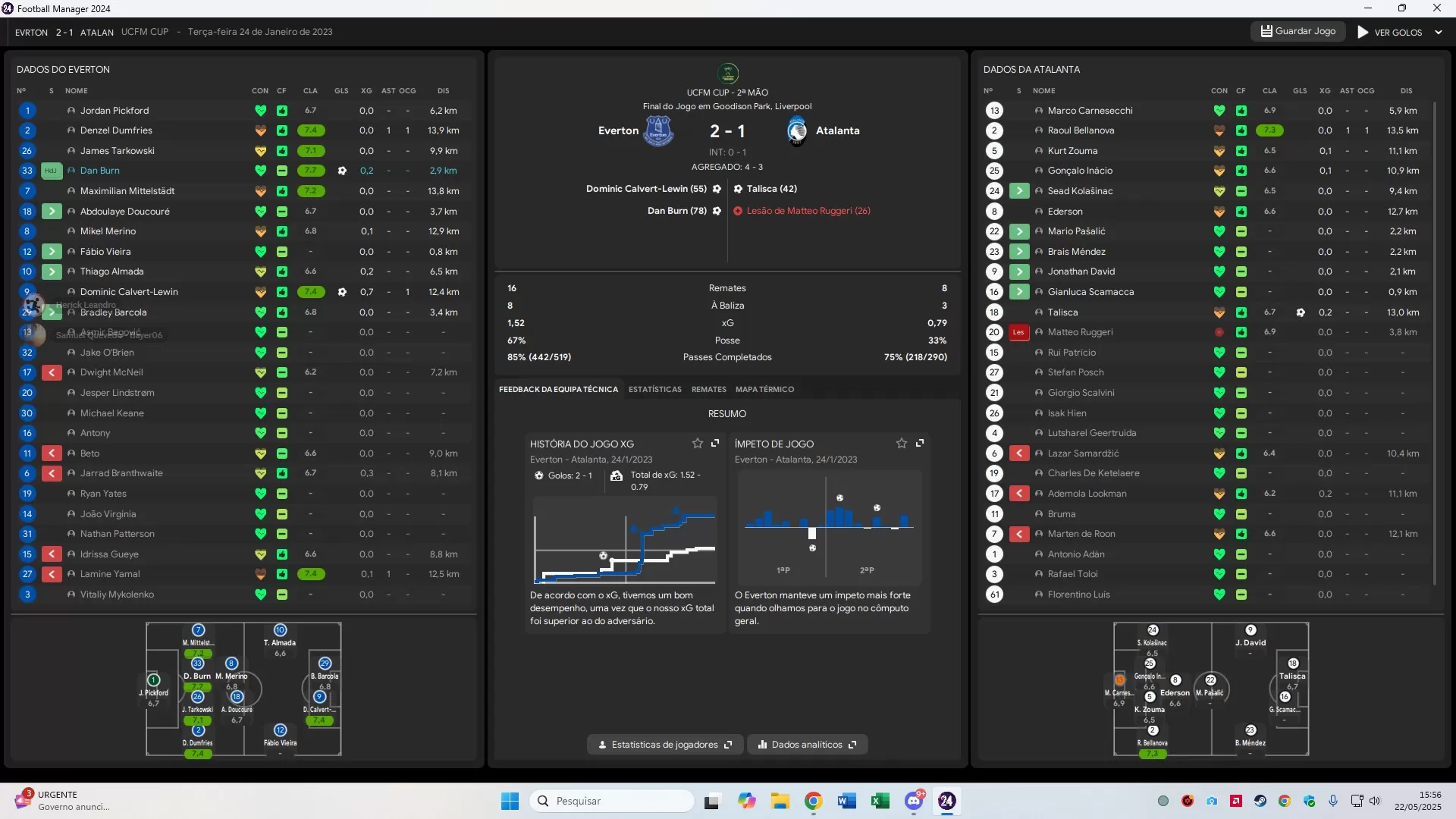Open Discord from the taskbar
The height and width of the screenshot is (819, 1456).
point(914,801)
